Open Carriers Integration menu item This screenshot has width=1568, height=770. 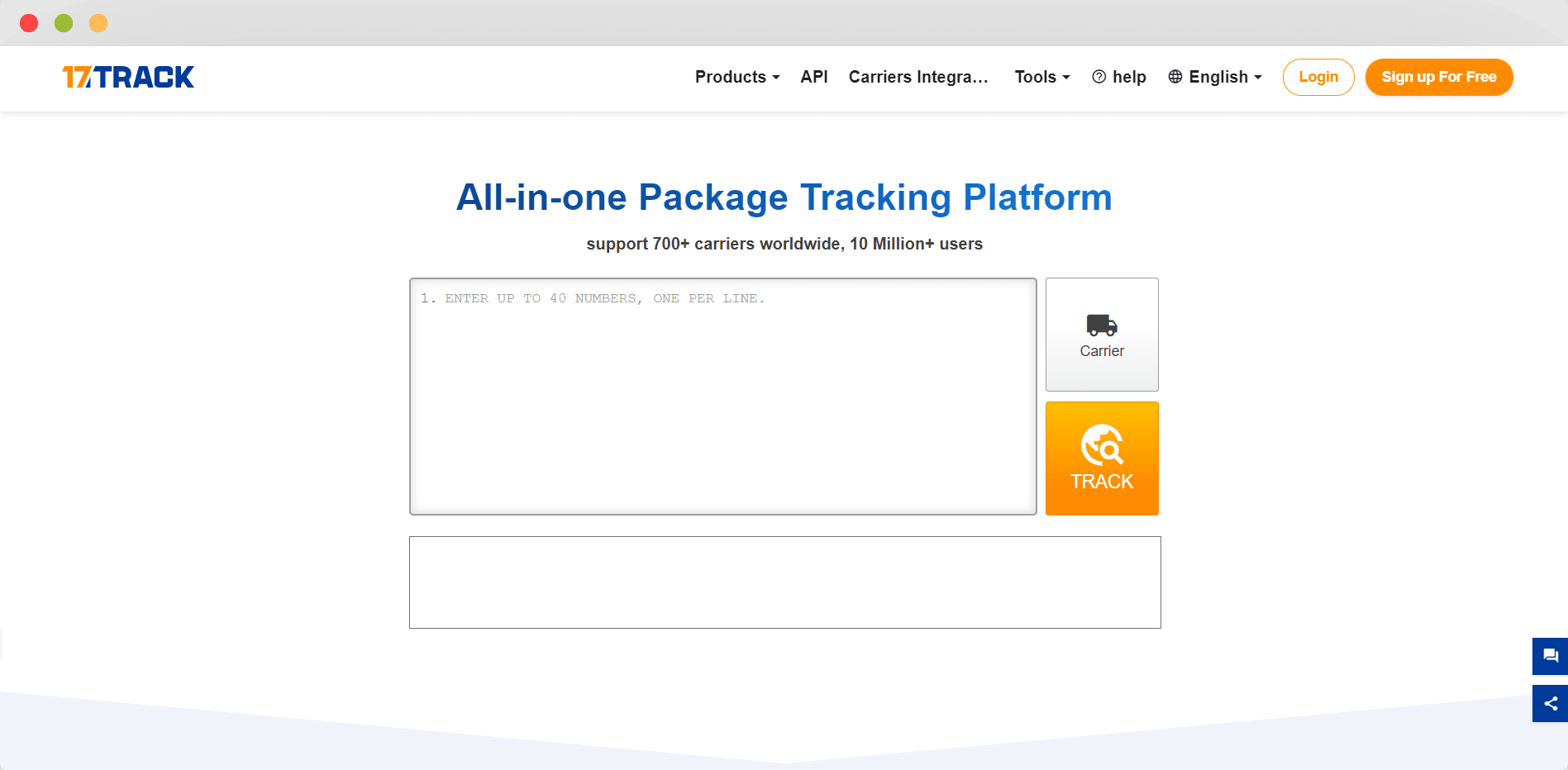pos(918,77)
